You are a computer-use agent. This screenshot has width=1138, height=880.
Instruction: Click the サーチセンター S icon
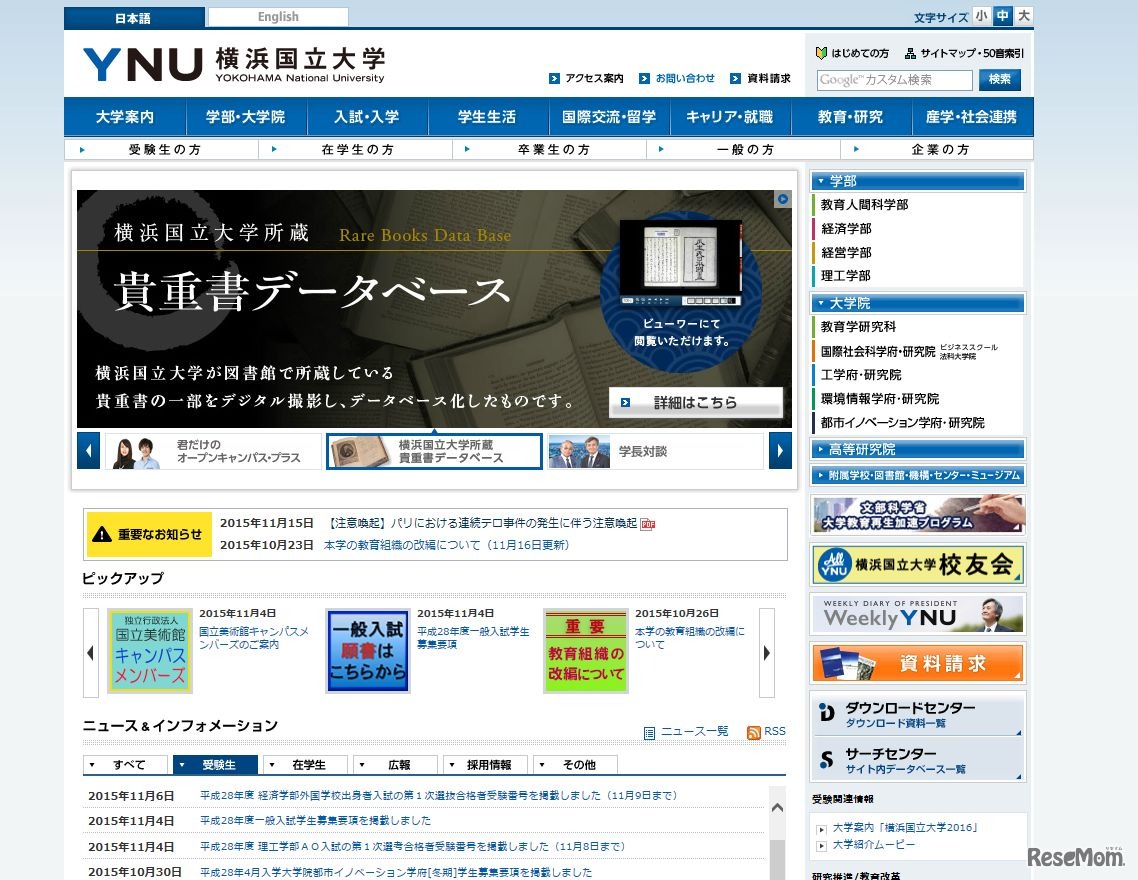click(827, 759)
